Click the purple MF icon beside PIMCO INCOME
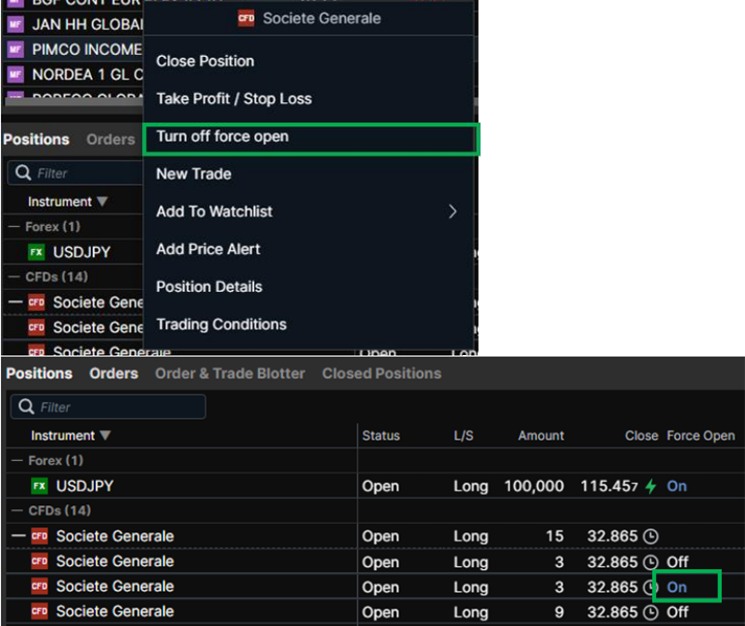 coord(14,49)
